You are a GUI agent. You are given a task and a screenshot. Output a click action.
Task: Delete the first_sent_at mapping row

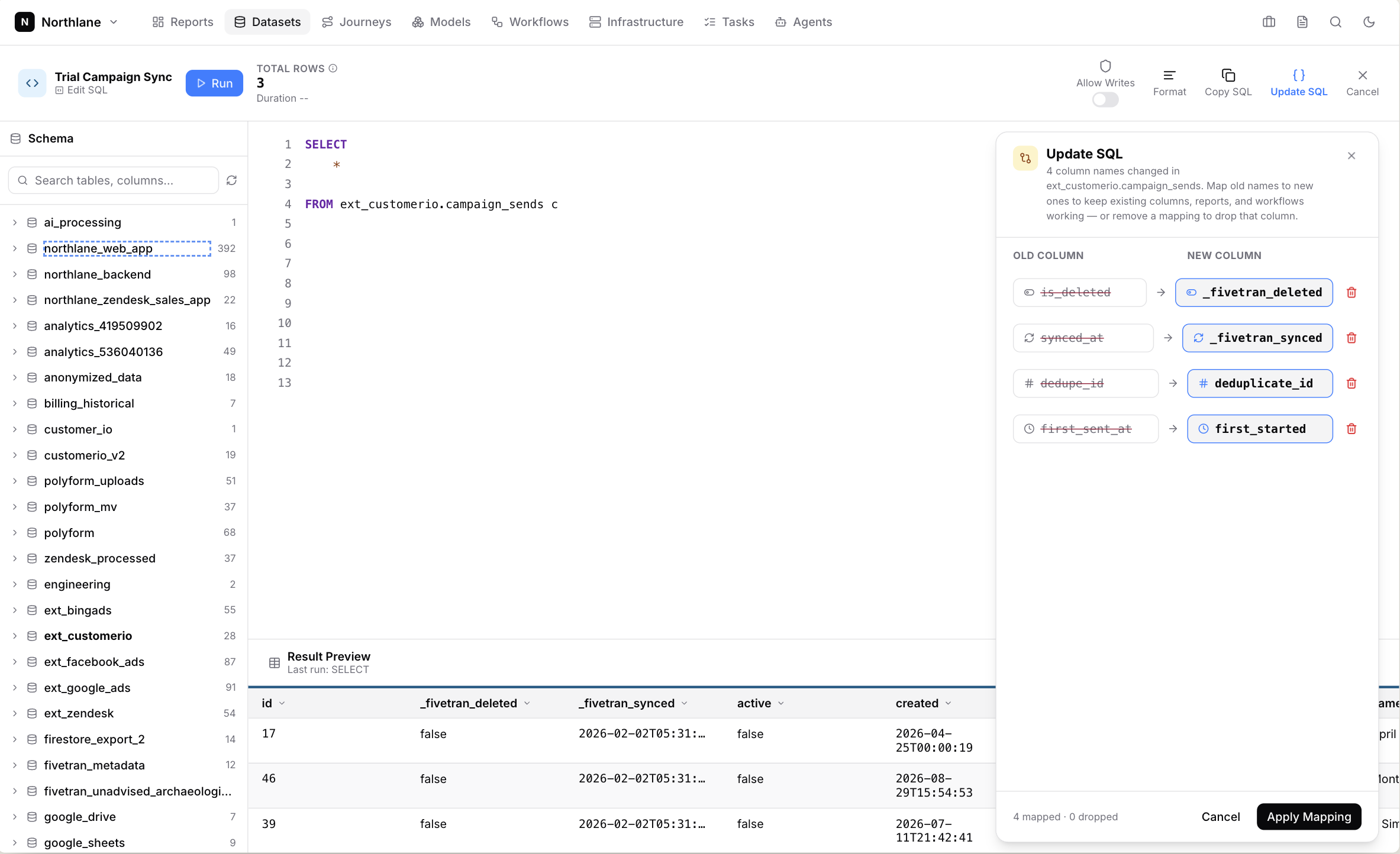point(1351,429)
